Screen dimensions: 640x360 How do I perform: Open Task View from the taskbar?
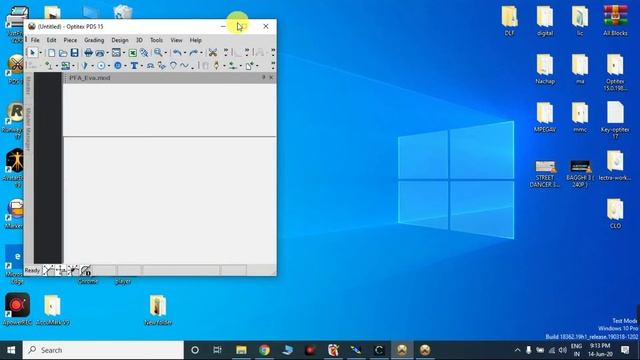pyautogui.click(x=218, y=350)
